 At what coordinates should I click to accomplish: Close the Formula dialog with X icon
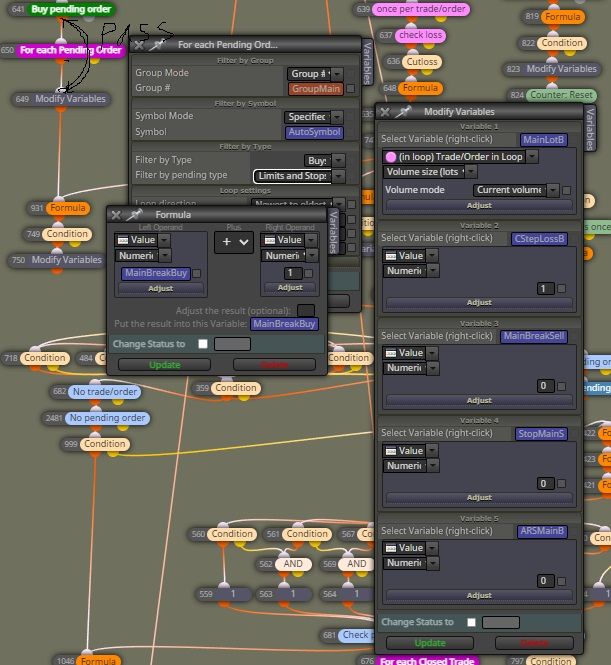(116, 215)
